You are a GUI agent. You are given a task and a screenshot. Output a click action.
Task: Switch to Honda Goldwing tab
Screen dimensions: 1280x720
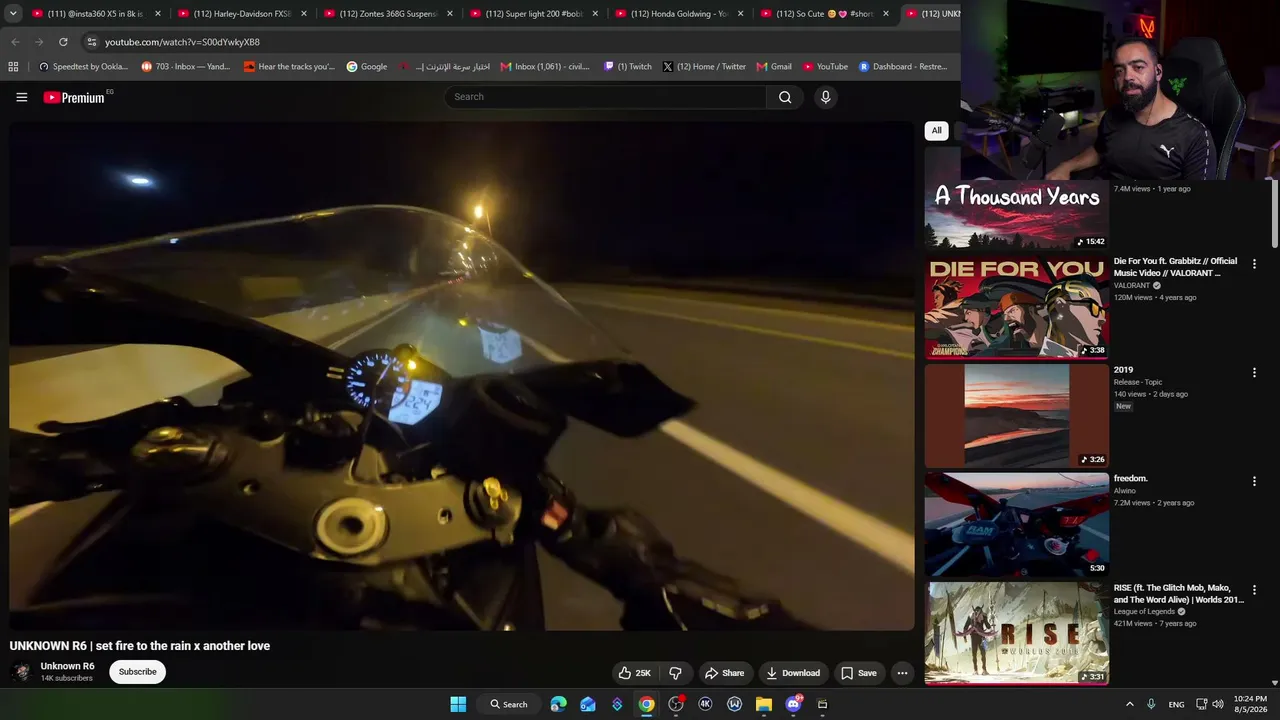(x=680, y=14)
